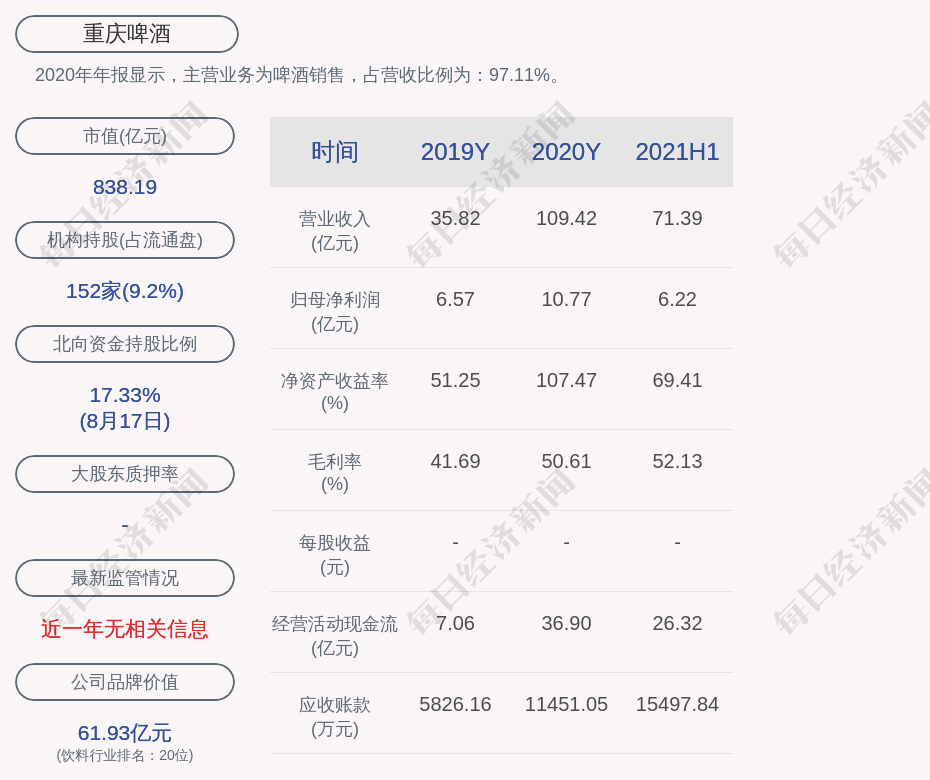Click the 重庆啤酒 title badge

click(125, 33)
